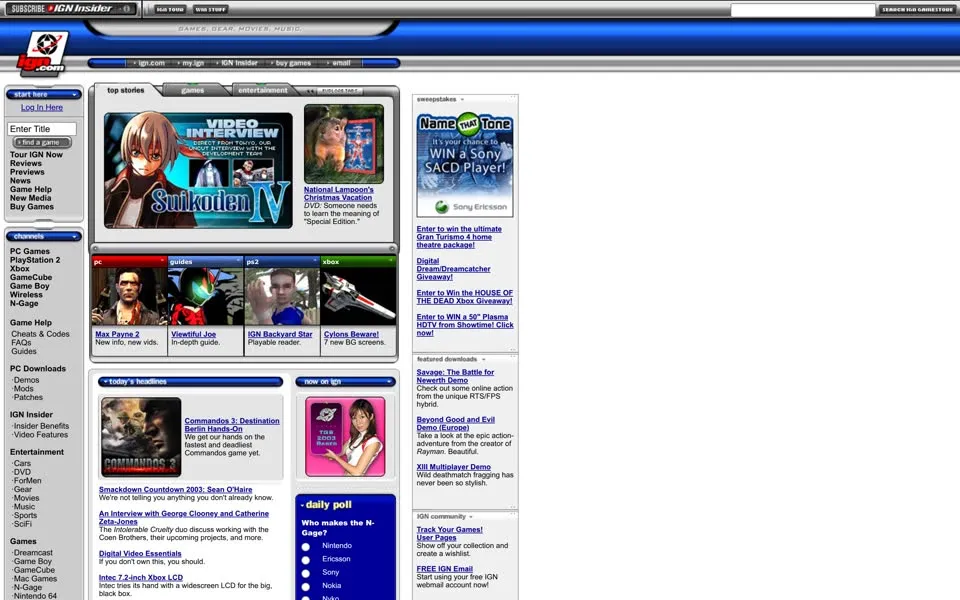
Task: Switch to the games tab
Action: pyautogui.click(x=192, y=91)
